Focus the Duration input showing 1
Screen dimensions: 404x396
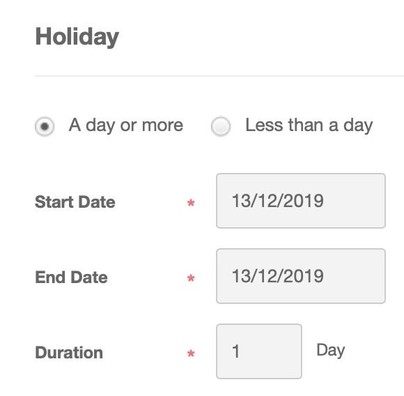(x=259, y=351)
